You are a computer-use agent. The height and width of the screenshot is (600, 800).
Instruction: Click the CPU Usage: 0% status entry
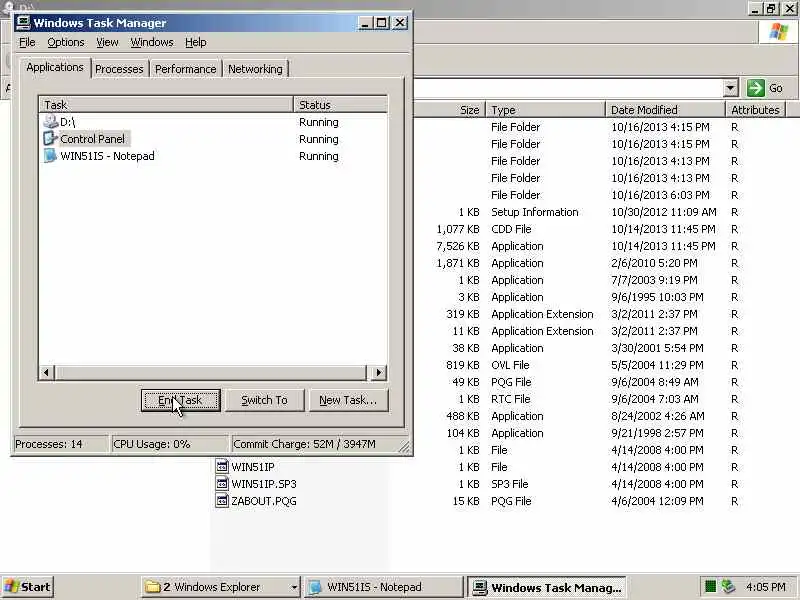point(169,444)
